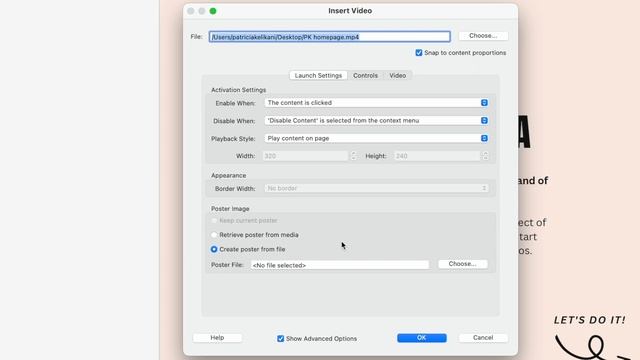Click the Appearance heading text
This screenshot has height=360, width=640.
pyautogui.click(x=229, y=176)
